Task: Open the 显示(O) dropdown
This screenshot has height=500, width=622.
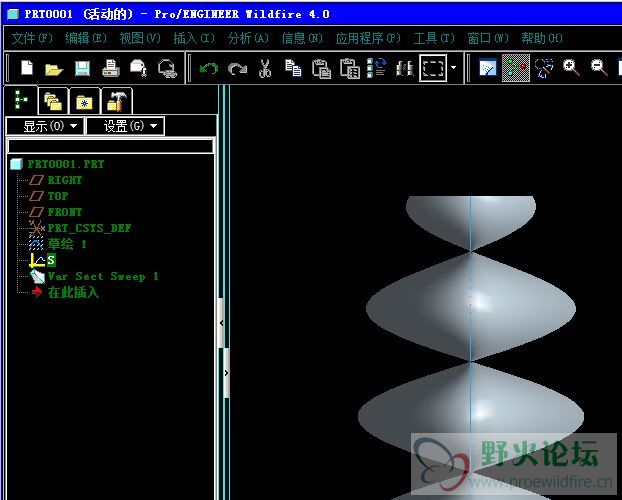Action: (x=45, y=126)
